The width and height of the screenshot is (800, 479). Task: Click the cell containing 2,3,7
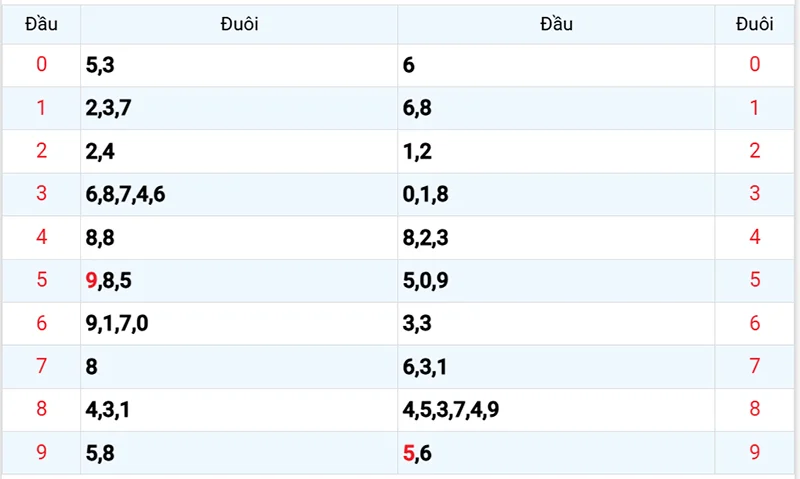[x=109, y=108]
